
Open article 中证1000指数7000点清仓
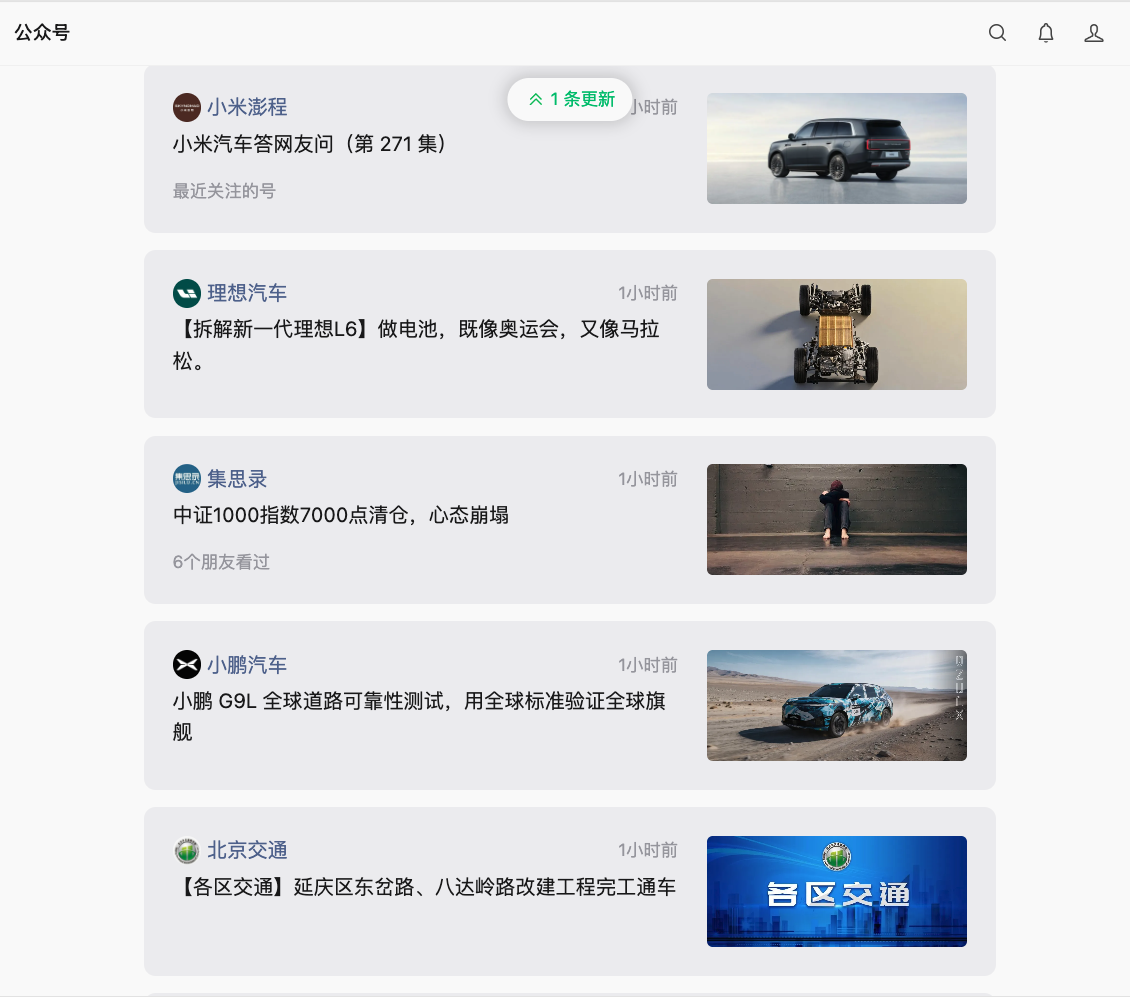[341, 515]
